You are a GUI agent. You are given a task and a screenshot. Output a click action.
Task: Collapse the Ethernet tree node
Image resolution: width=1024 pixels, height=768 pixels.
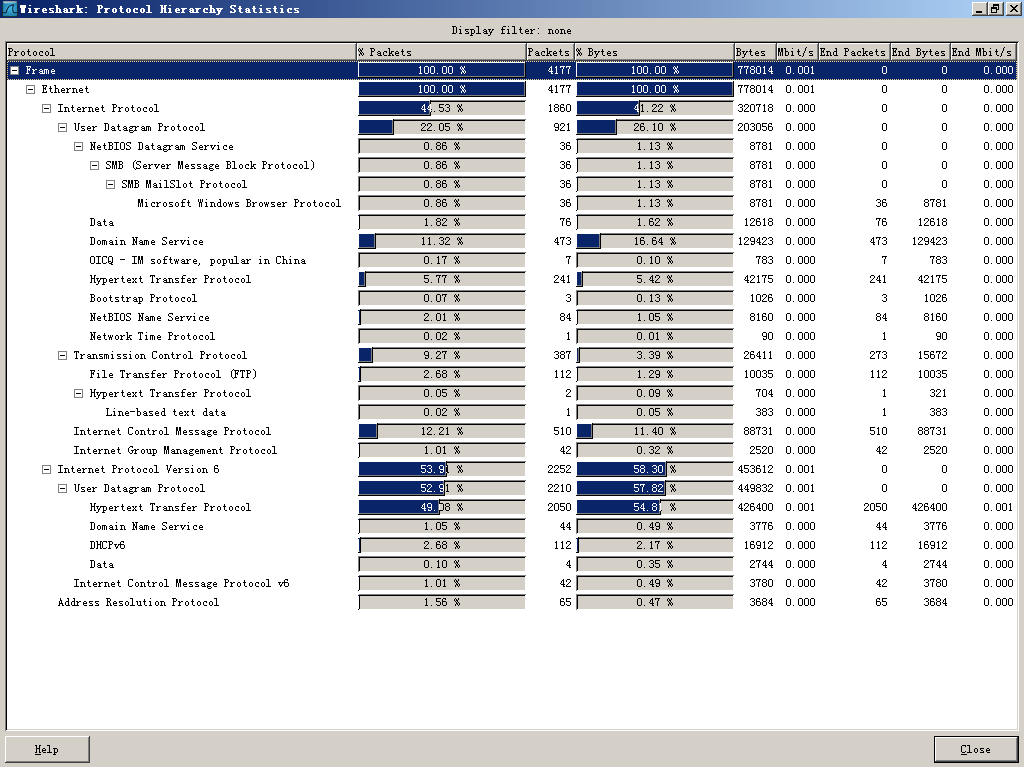[30, 89]
